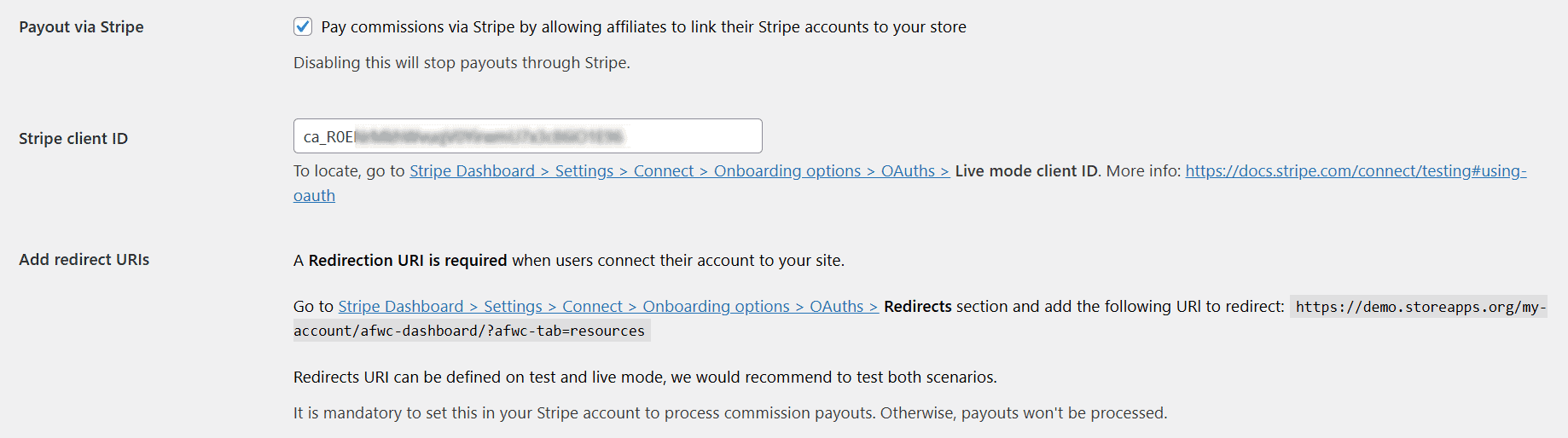Image resolution: width=1568 pixels, height=438 pixels.
Task: Click the blurred portion of the client ID
Action: pyautogui.click(x=489, y=136)
